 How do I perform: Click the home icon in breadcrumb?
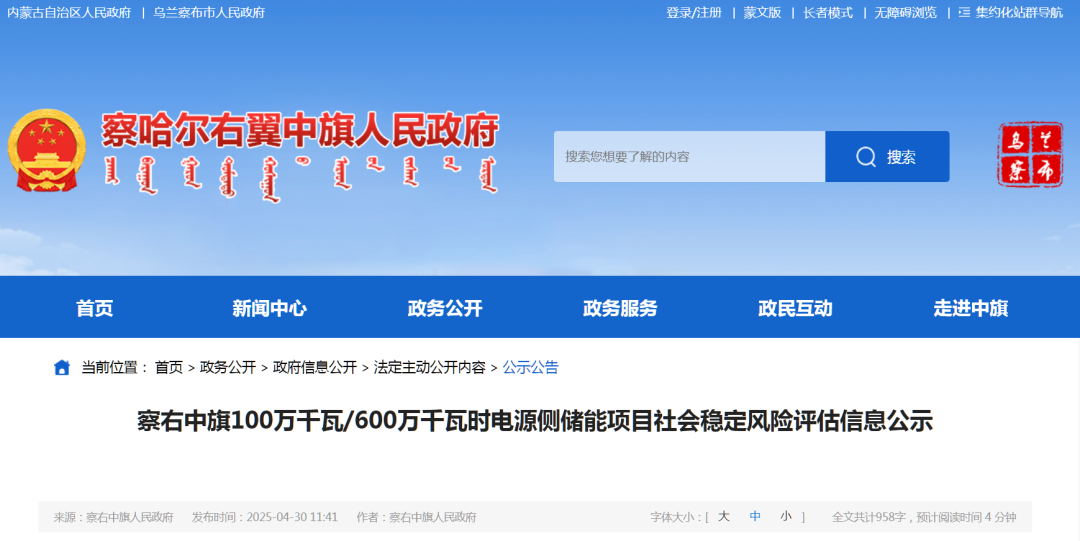[62, 367]
